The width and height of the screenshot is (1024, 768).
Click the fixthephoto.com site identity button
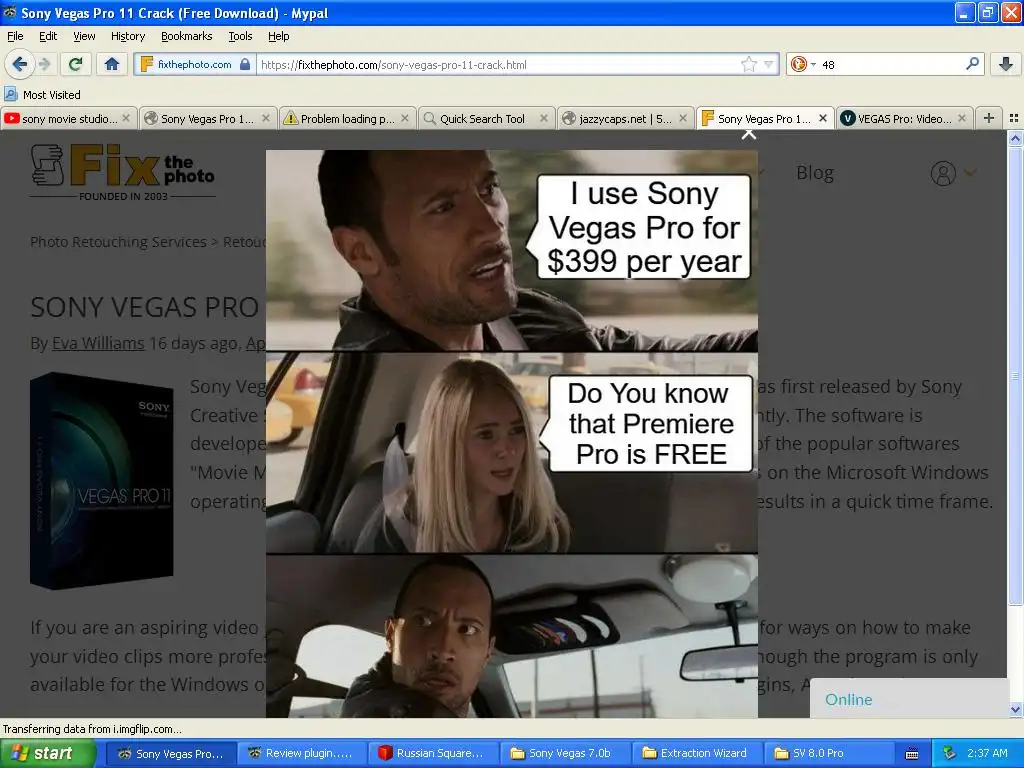[195, 64]
